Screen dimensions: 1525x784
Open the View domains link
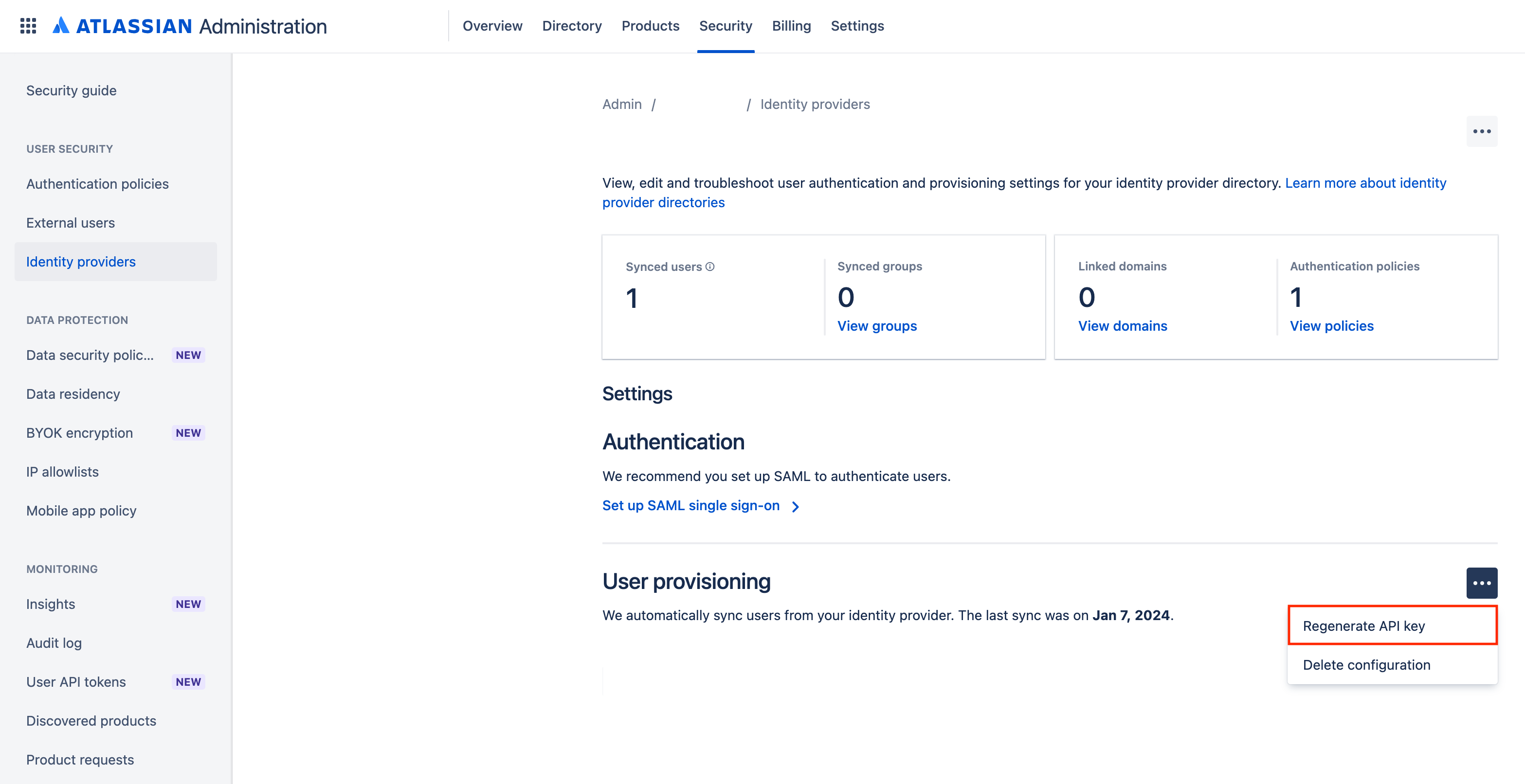(1123, 326)
